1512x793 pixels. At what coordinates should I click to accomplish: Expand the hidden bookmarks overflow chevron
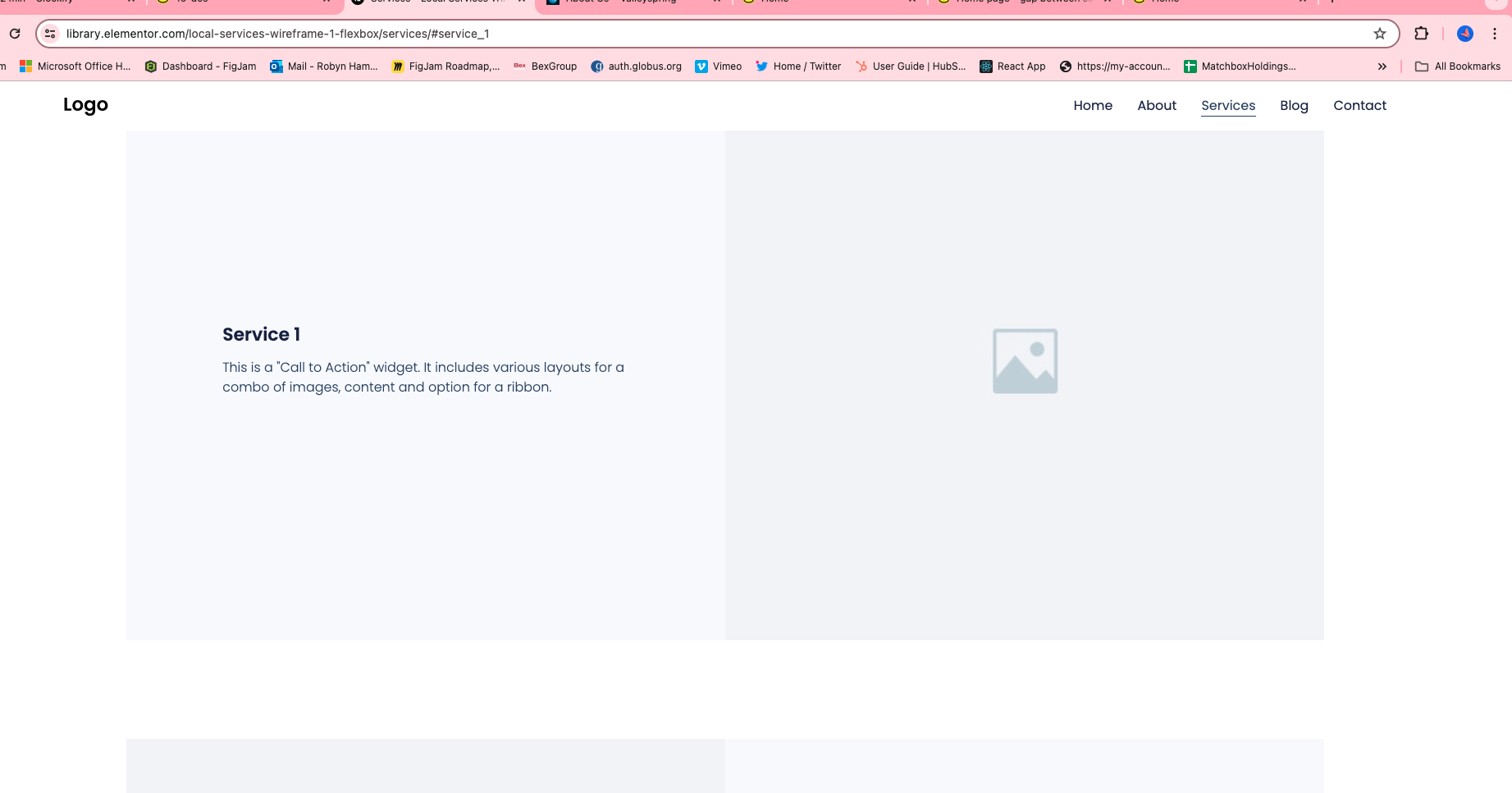coord(1382,66)
